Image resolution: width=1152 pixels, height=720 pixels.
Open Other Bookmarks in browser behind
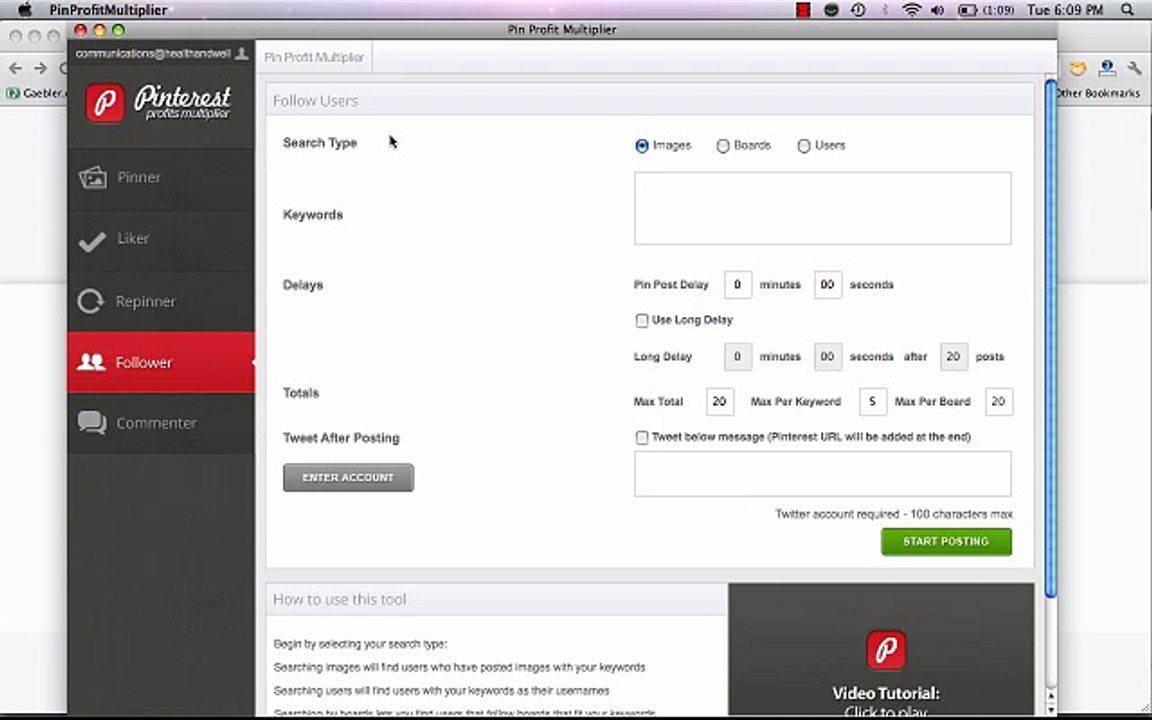pos(1098,93)
